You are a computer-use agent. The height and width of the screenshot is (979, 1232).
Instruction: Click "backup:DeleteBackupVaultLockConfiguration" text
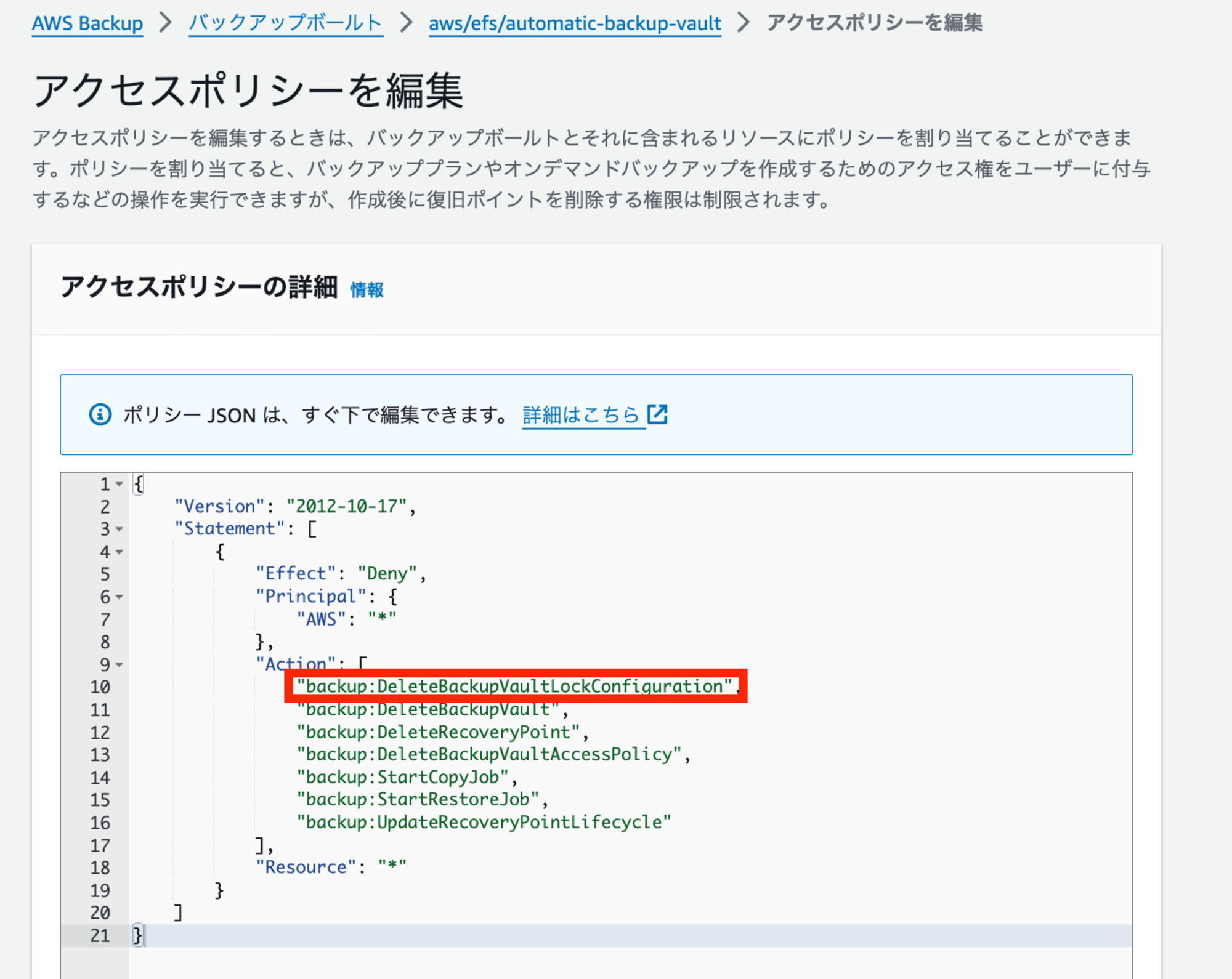[514, 687]
